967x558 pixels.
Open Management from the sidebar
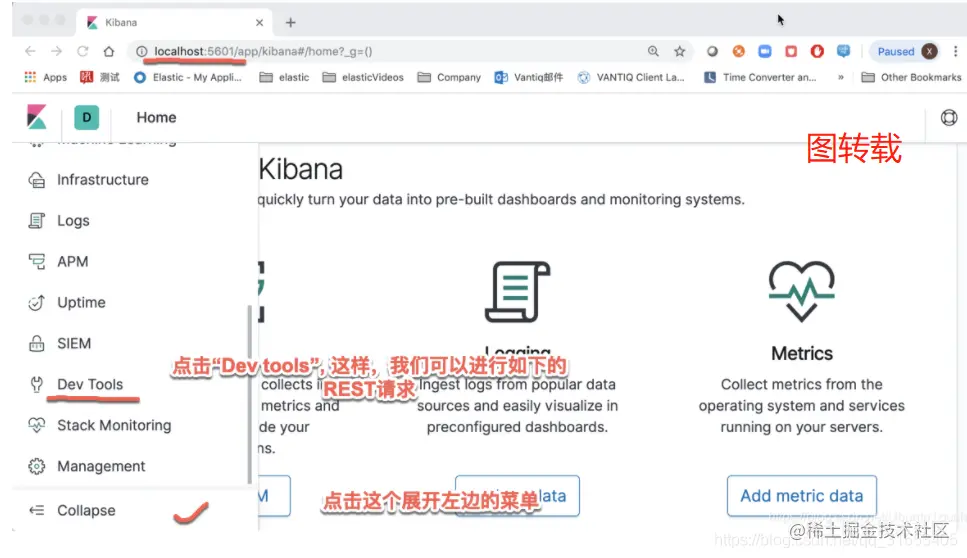(101, 466)
